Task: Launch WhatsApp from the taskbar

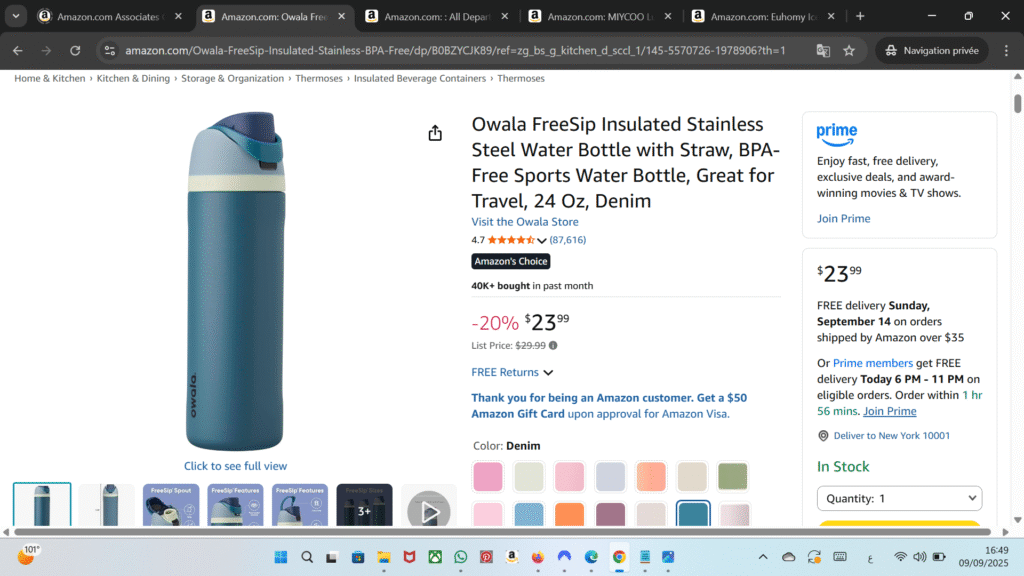Action: coord(460,557)
